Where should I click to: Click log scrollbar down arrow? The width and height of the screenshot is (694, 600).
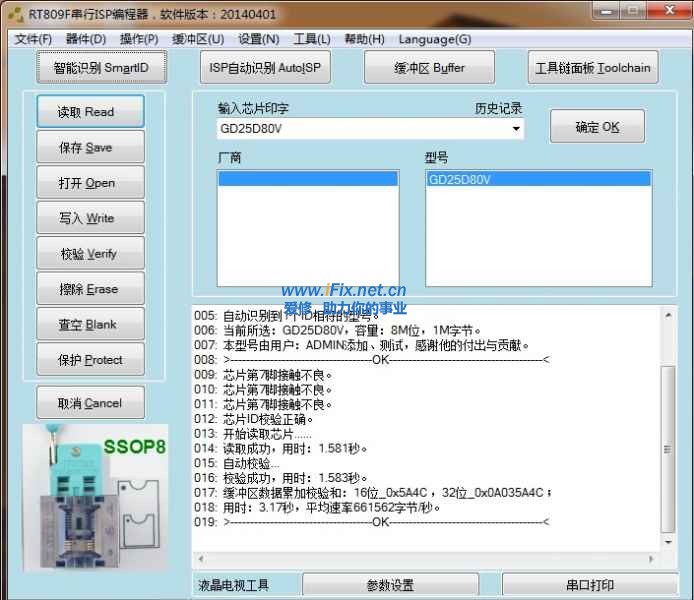(668, 542)
